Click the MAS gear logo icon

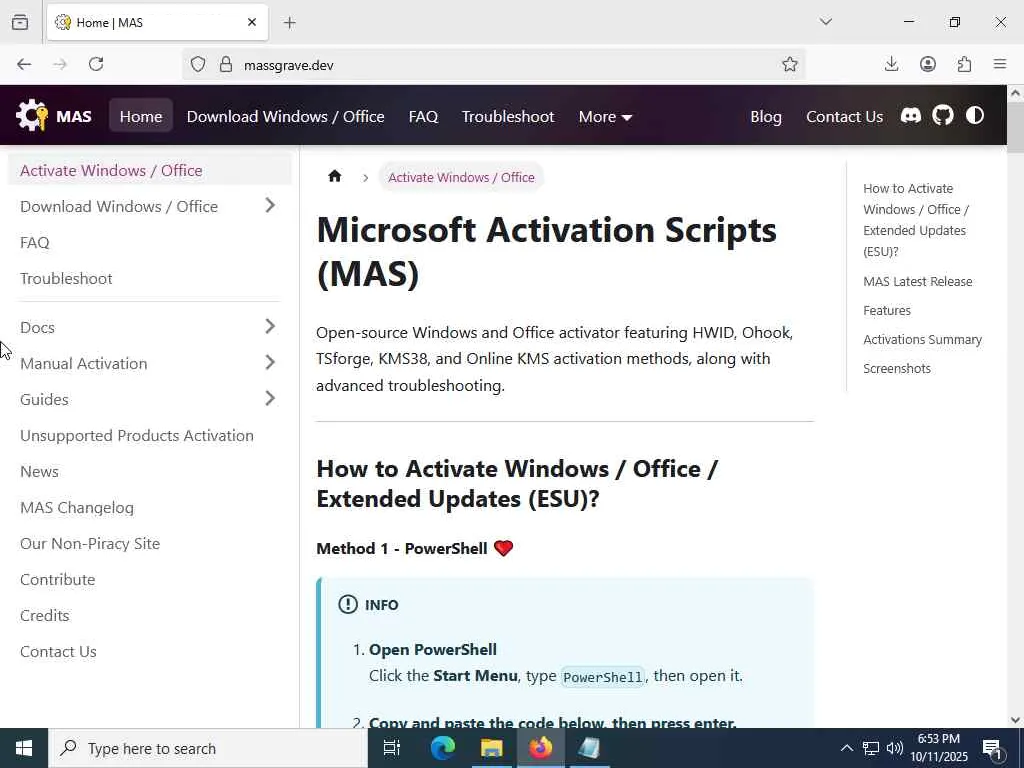[32, 116]
